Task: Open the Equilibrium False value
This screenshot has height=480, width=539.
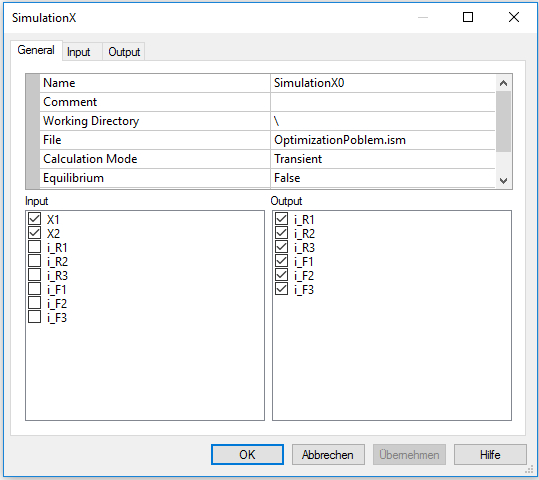Action: pyautogui.click(x=383, y=178)
